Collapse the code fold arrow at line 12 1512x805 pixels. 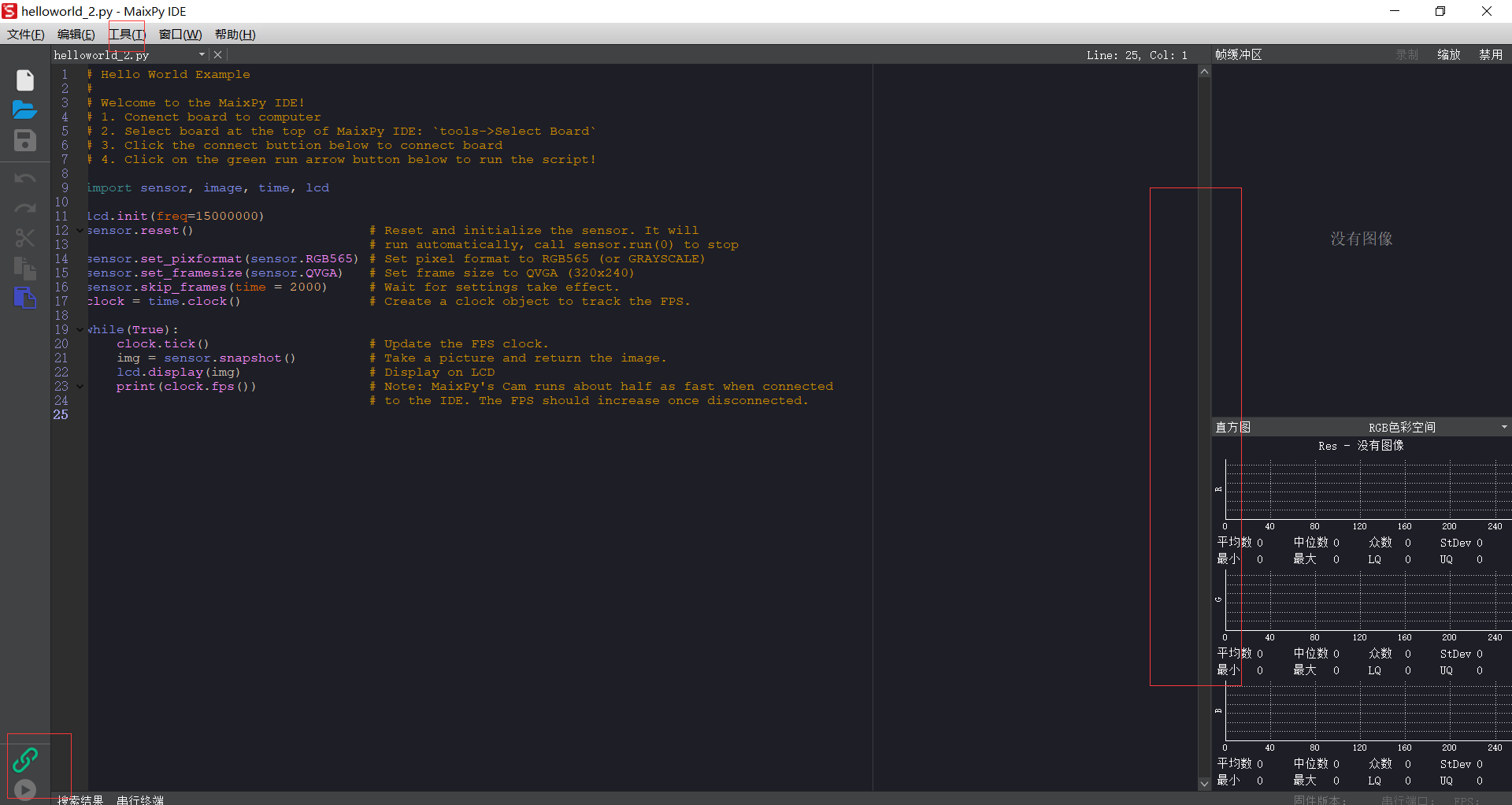click(x=80, y=231)
